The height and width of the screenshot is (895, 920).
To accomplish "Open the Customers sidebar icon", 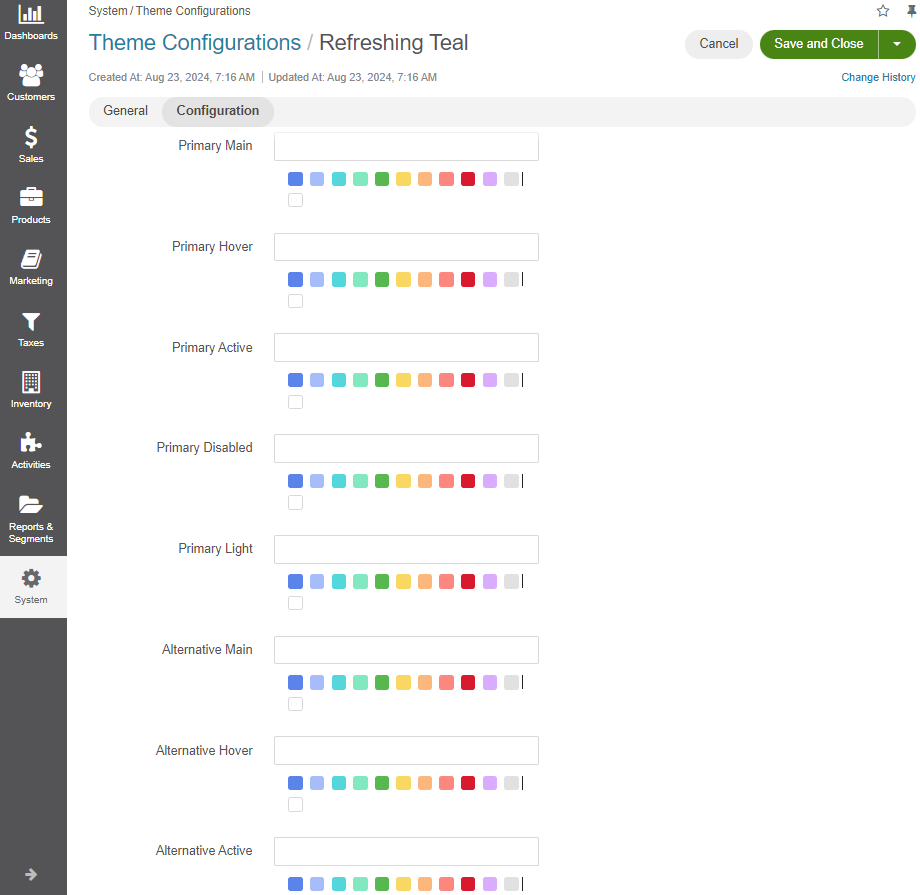I will [x=31, y=75].
